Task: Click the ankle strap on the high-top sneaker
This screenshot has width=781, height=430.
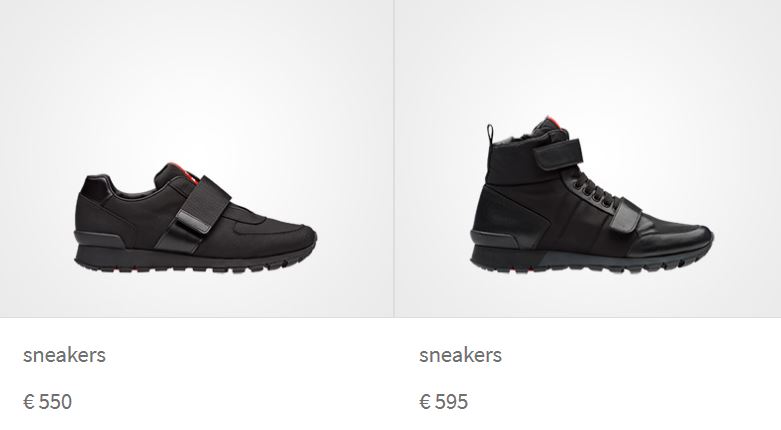Action: coord(558,153)
